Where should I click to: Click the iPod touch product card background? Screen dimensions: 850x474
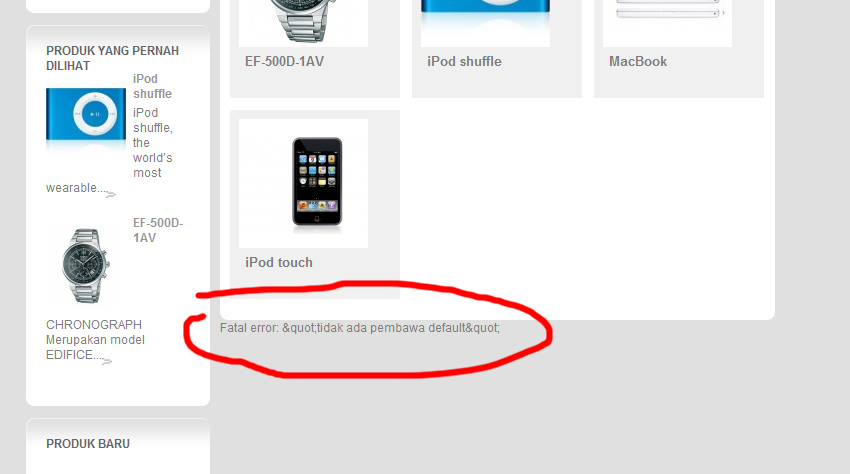click(x=315, y=204)
